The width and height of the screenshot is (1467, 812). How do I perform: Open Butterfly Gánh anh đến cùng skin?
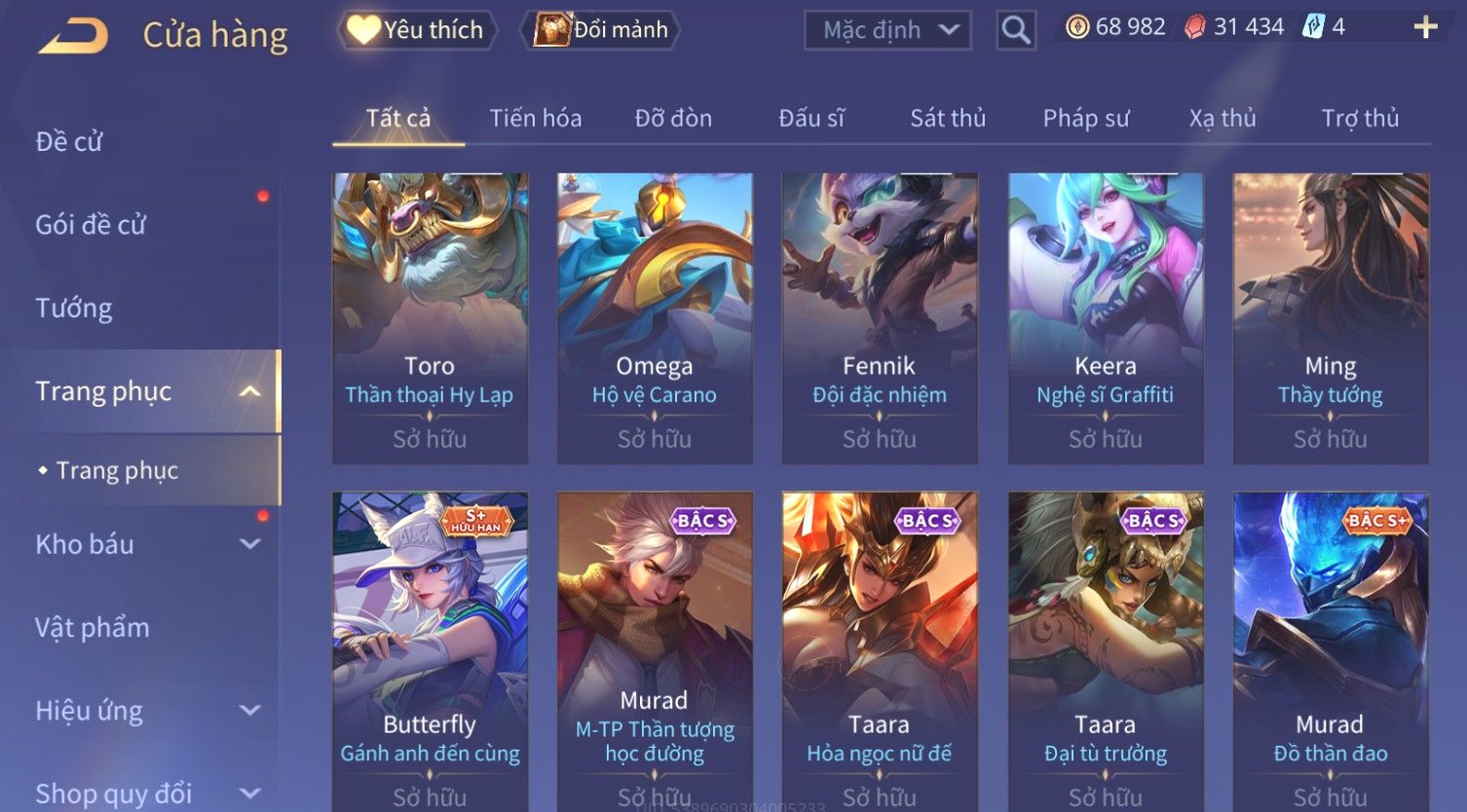click(x=430, y=650)
